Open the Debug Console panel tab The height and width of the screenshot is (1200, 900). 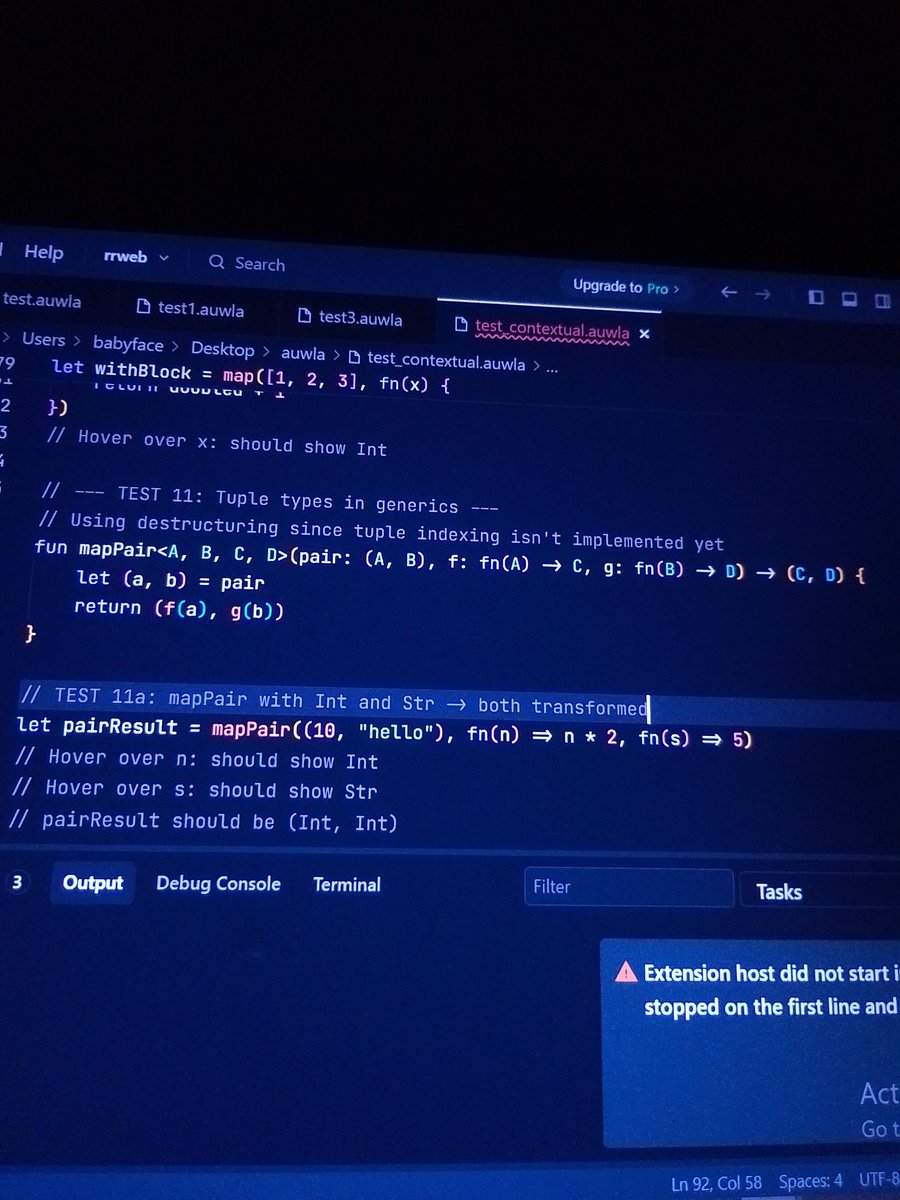click(x=218, y=884)
